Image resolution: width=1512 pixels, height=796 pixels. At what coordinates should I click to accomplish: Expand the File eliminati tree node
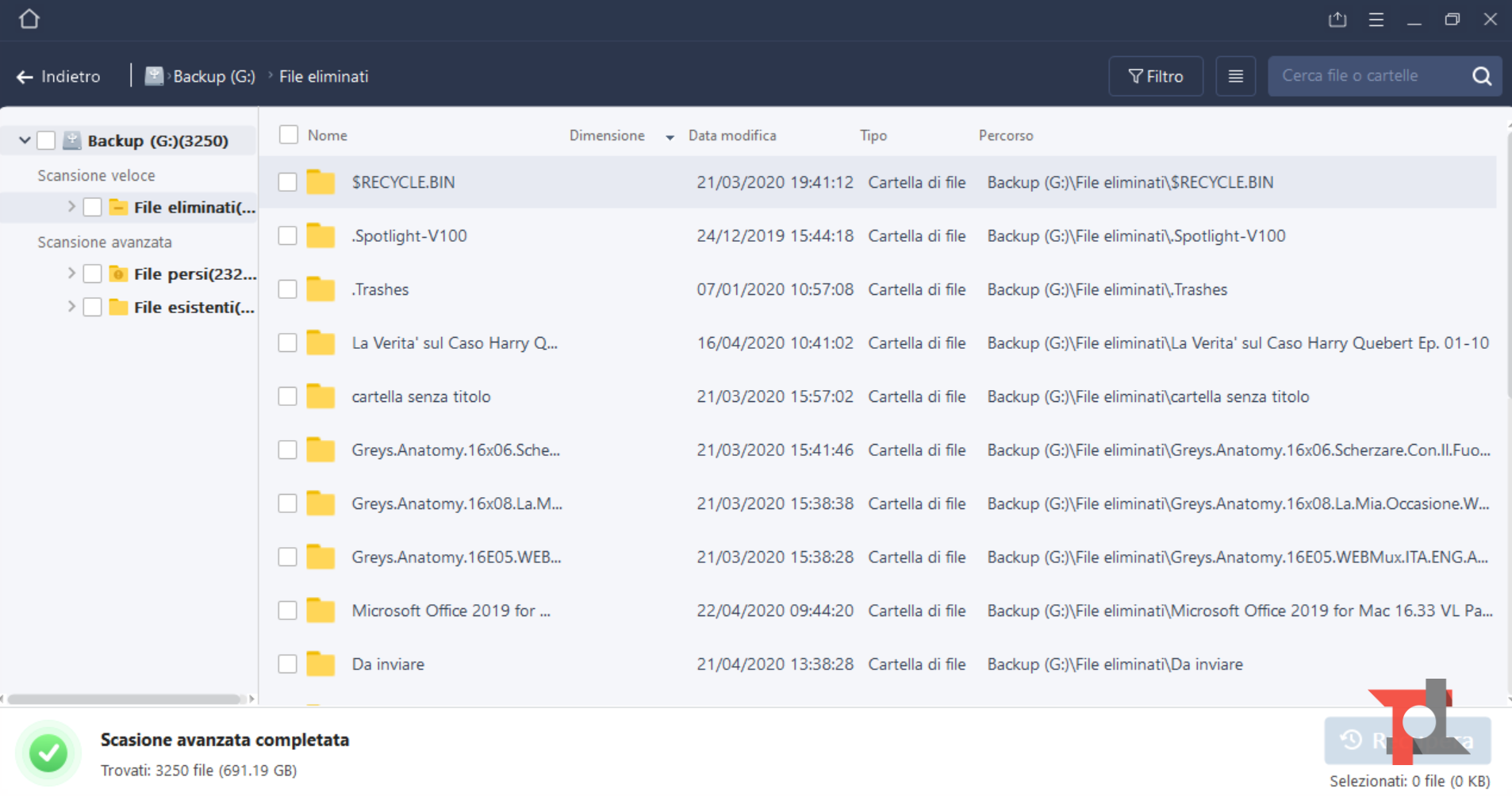coord(71,207)
